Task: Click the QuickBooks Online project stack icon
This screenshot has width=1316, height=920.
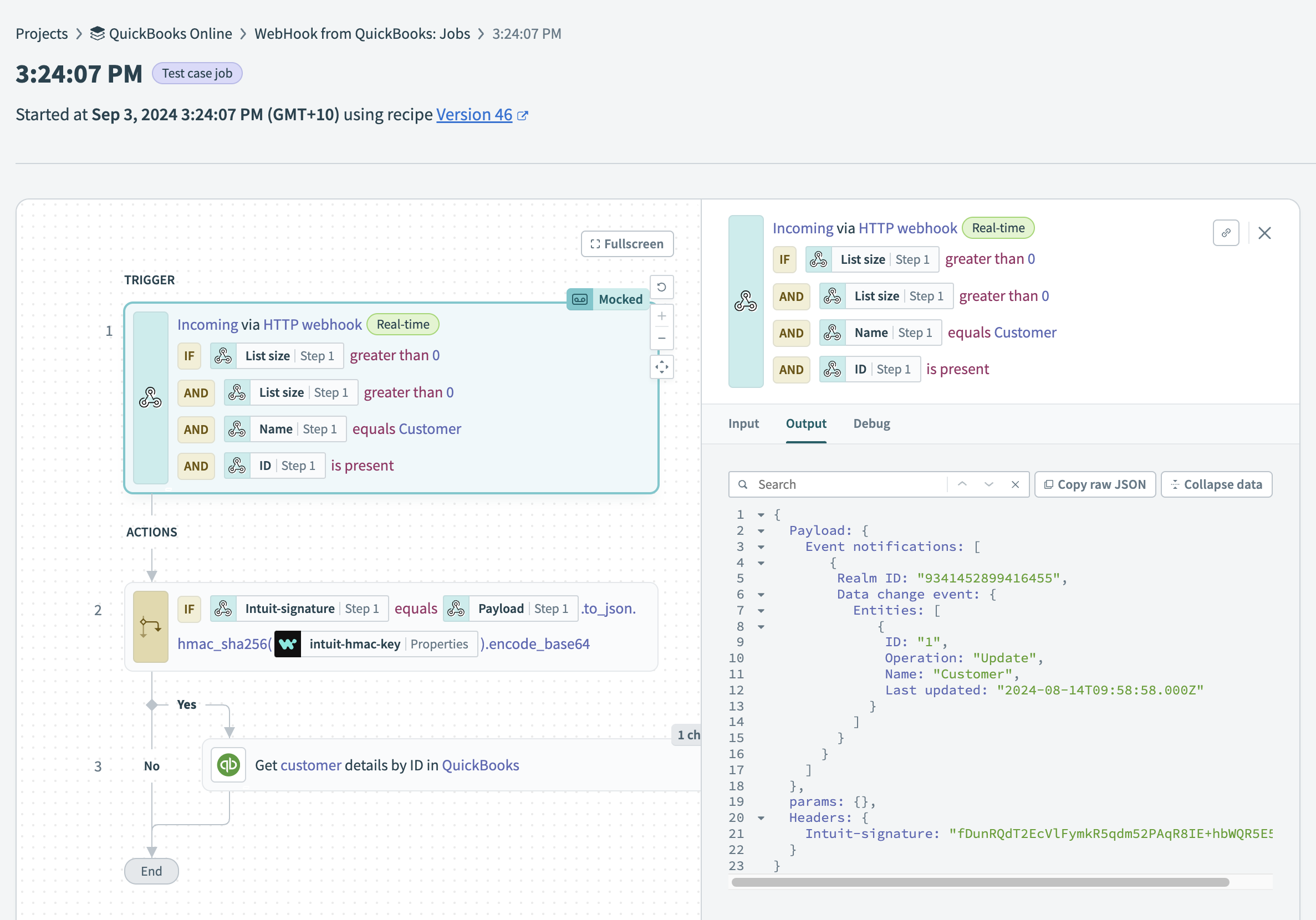Action: [98, 33]
